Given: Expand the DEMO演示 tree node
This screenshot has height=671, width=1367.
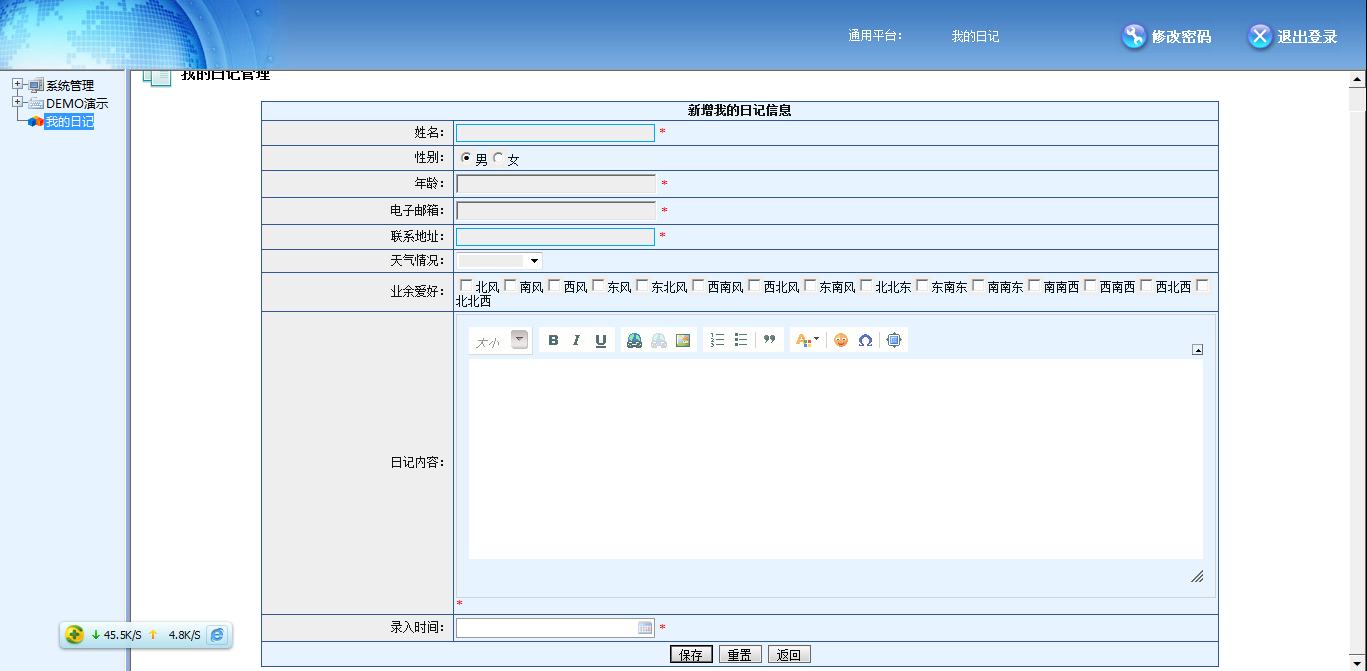Looking at the screenshot, I should pyautogui.click(x=17, y=102).
